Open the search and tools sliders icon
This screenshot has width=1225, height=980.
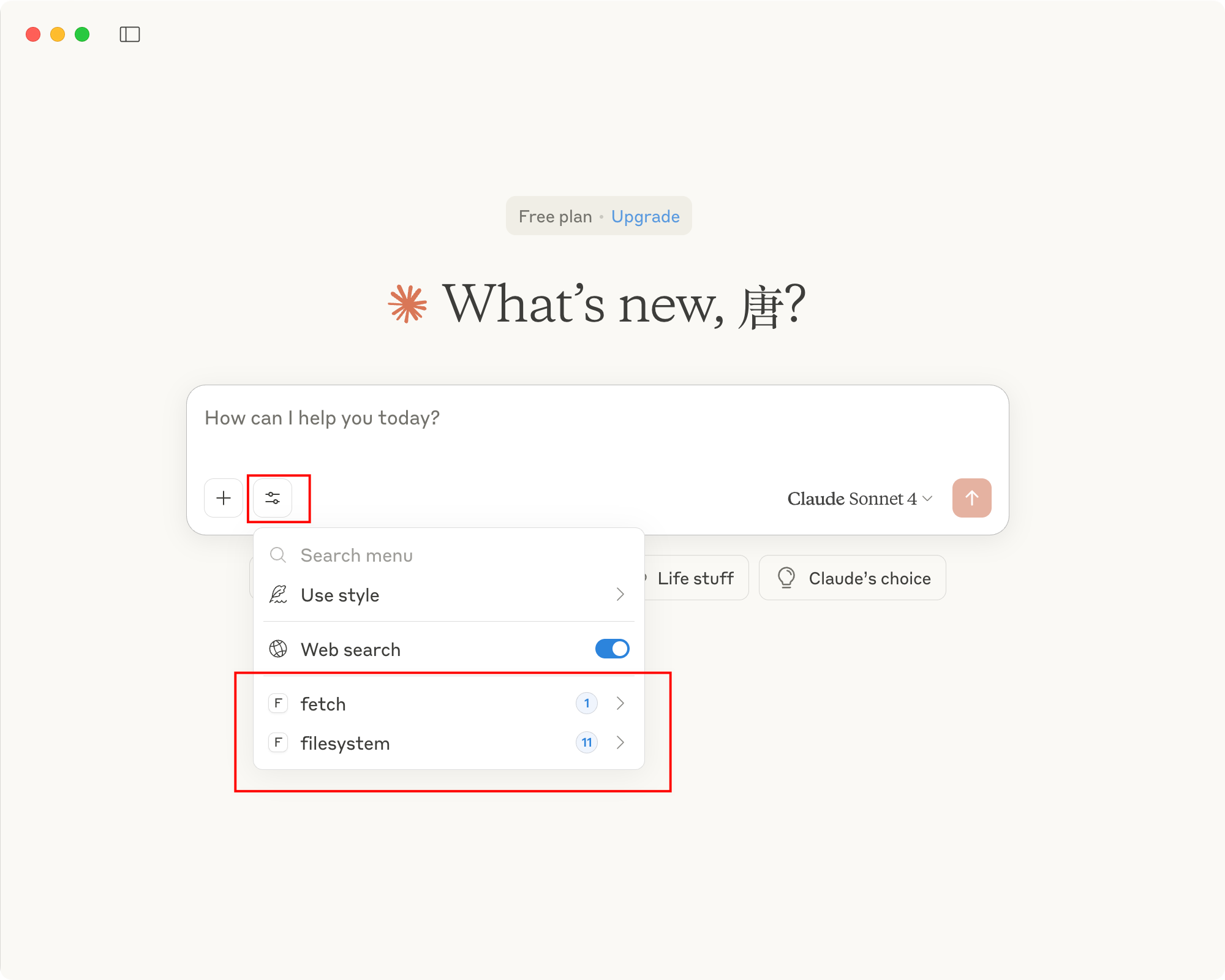click(x=273, y=498)
